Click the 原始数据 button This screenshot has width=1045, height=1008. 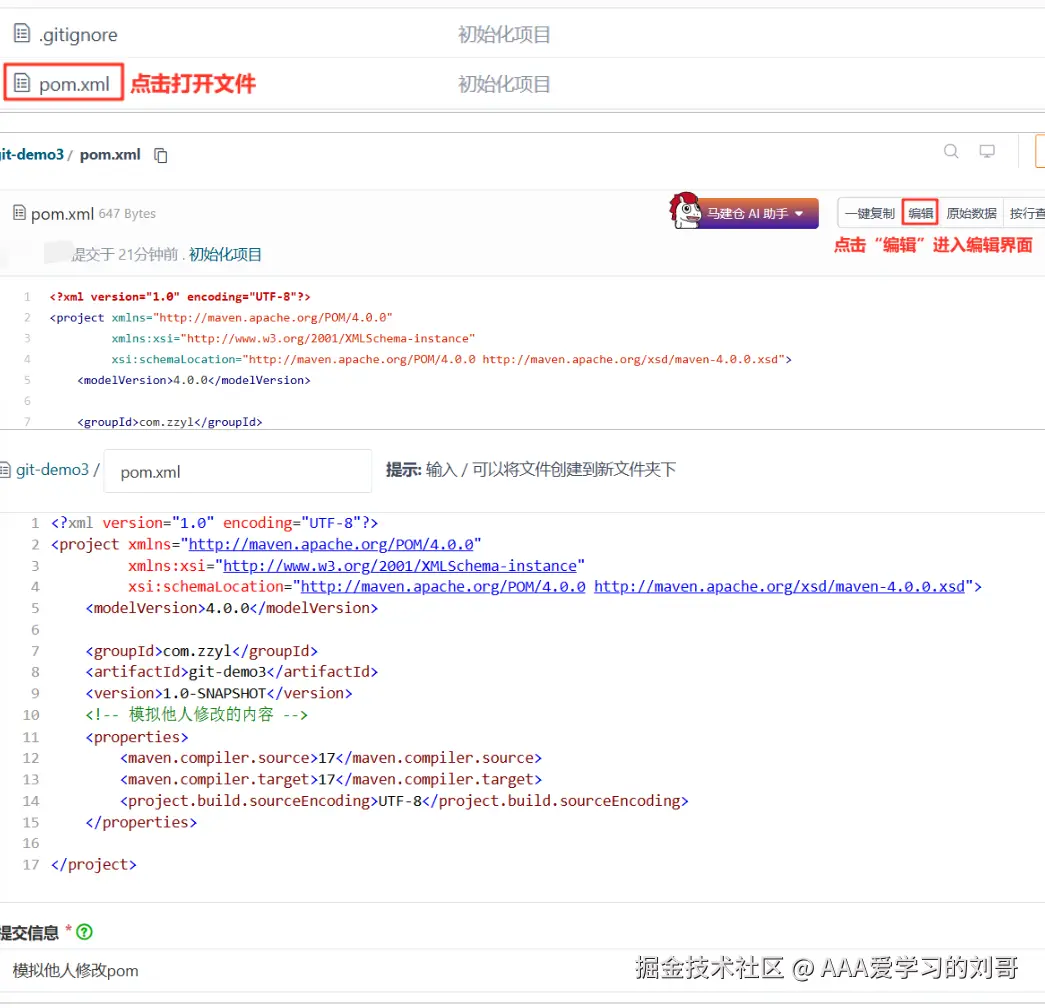click(971, 213)
